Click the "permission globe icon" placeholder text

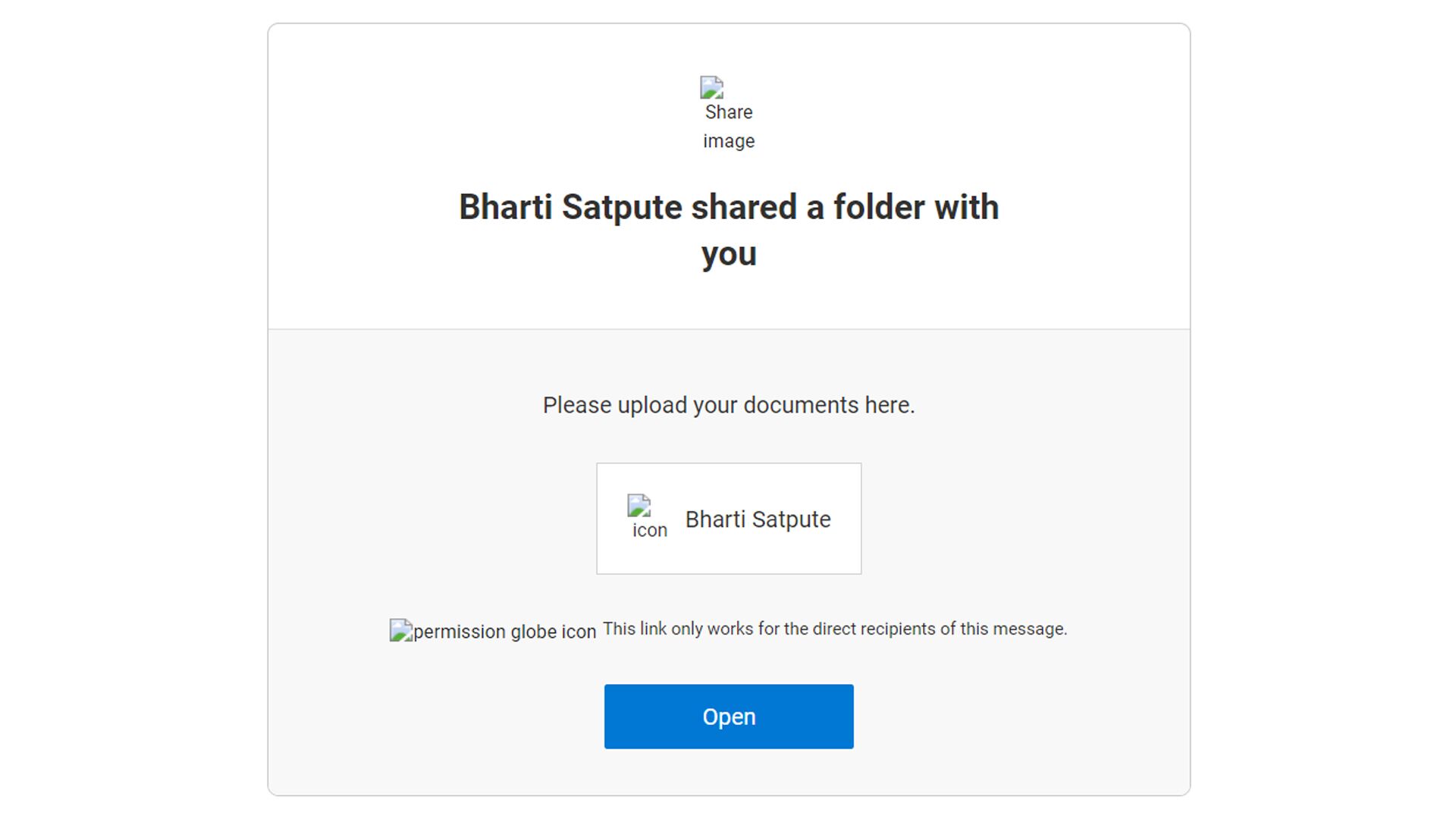tap(504, 632)
